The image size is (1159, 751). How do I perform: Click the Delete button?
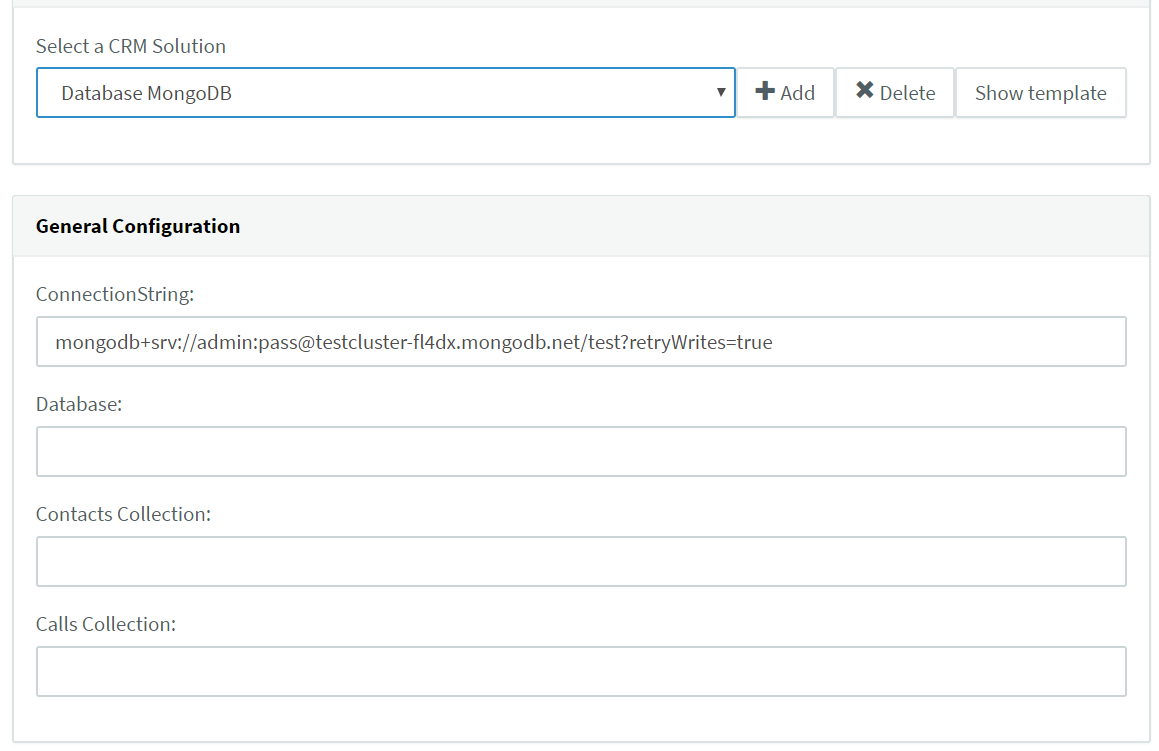[895, 92]
